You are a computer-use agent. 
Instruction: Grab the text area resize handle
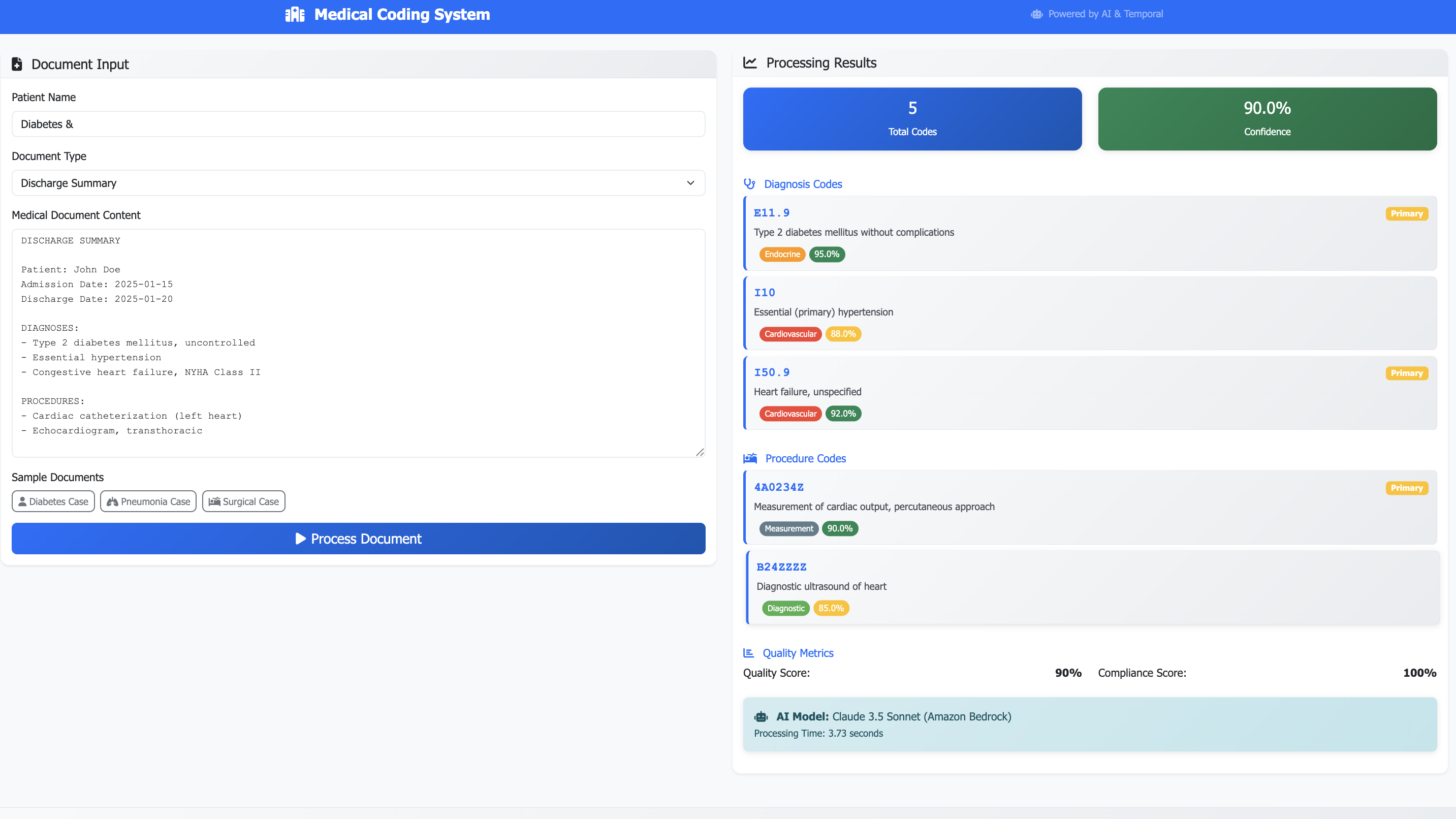pos(700,452)
